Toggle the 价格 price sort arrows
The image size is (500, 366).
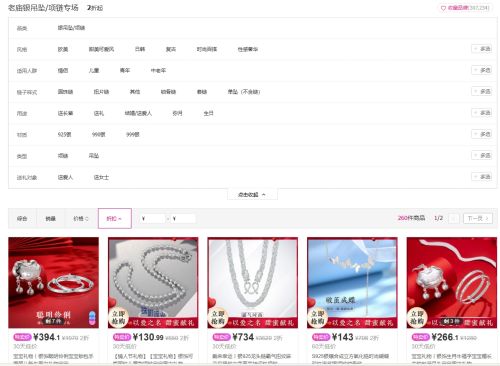click(81, 219)
